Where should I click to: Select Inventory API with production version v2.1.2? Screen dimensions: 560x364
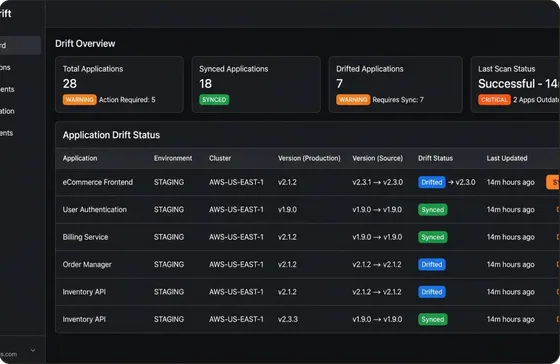point(84,292)
